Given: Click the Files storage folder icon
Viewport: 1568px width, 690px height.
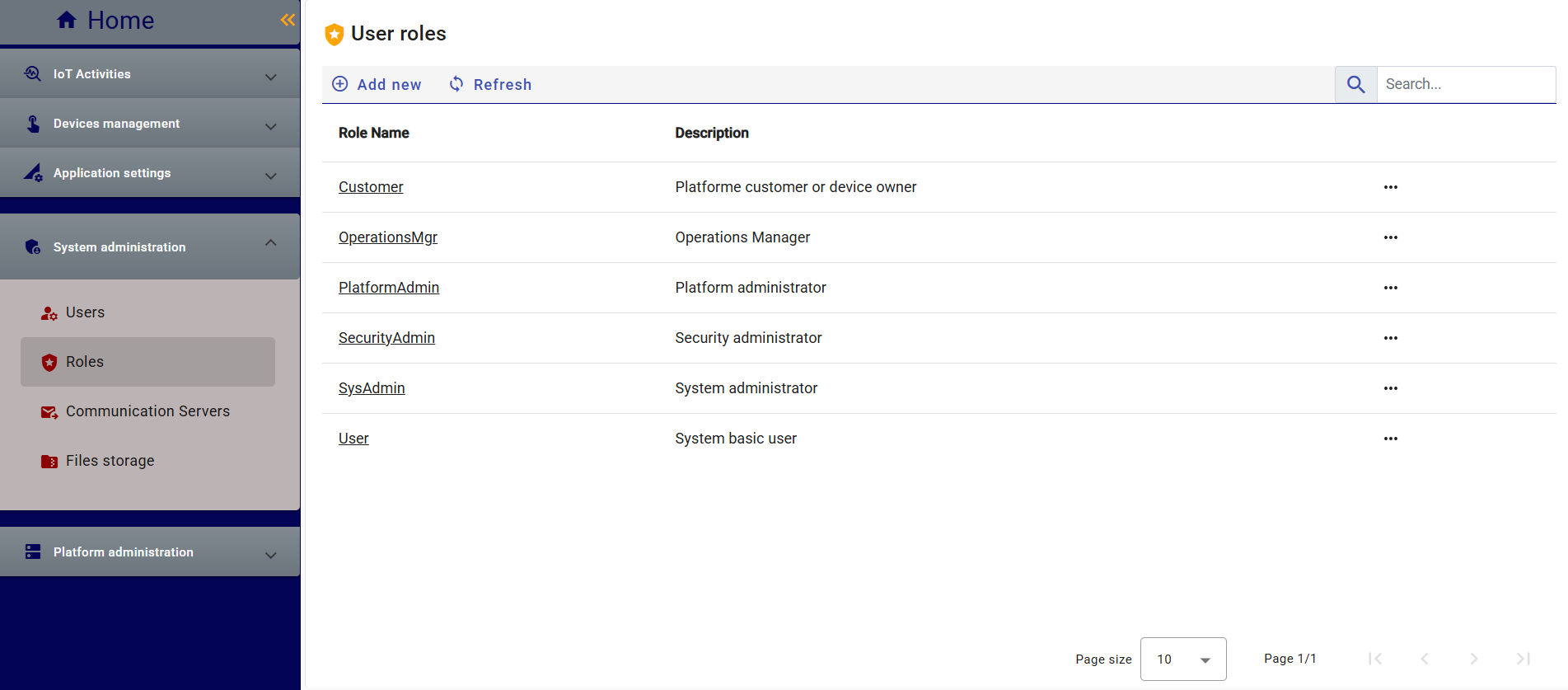Looking at the screenshot, I should tap(49, 461).
